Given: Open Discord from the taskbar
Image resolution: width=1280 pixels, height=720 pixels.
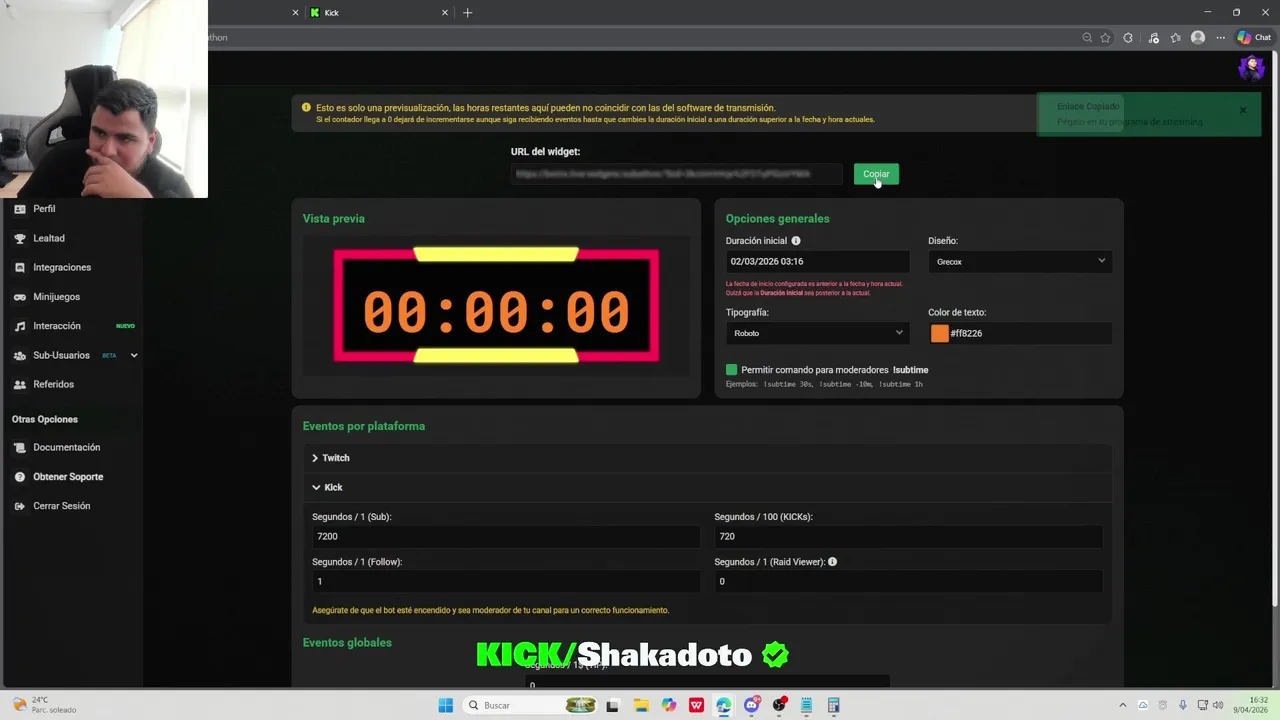Looking at the screenshot, I should [x=752, y=705].
